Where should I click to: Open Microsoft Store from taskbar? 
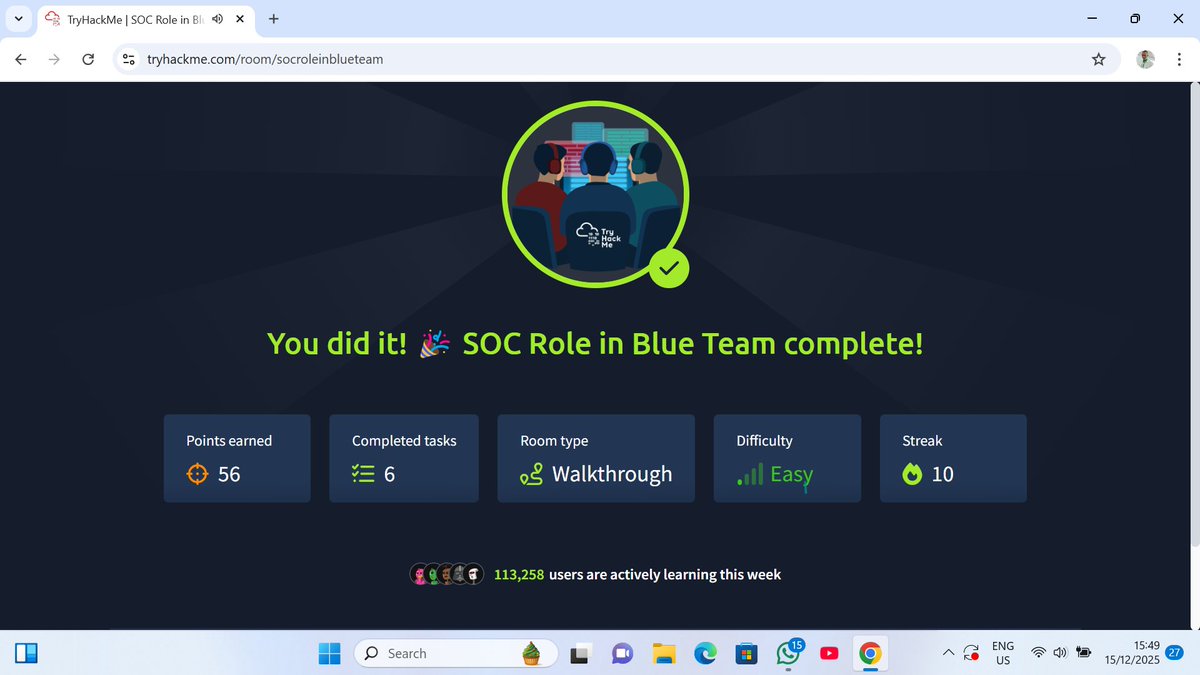click(744, 653)
